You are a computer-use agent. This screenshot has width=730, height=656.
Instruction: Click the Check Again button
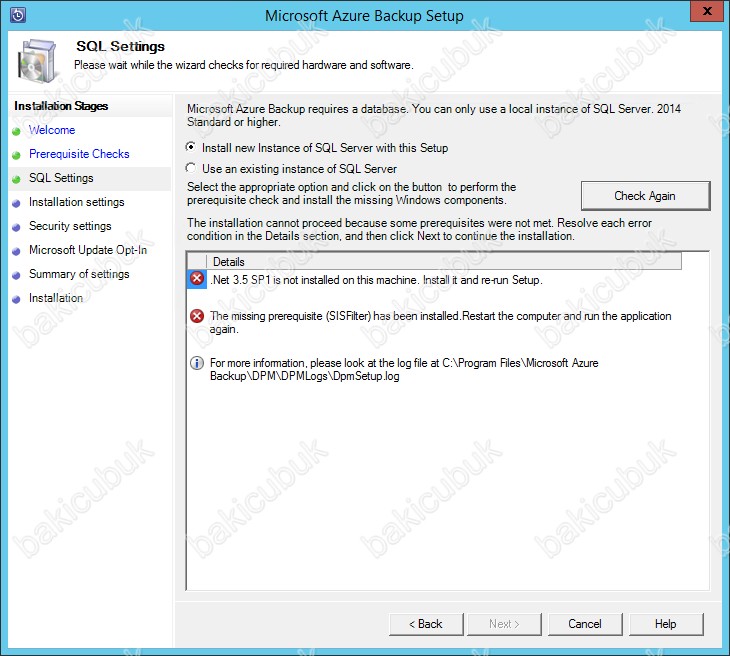point(645,196)
